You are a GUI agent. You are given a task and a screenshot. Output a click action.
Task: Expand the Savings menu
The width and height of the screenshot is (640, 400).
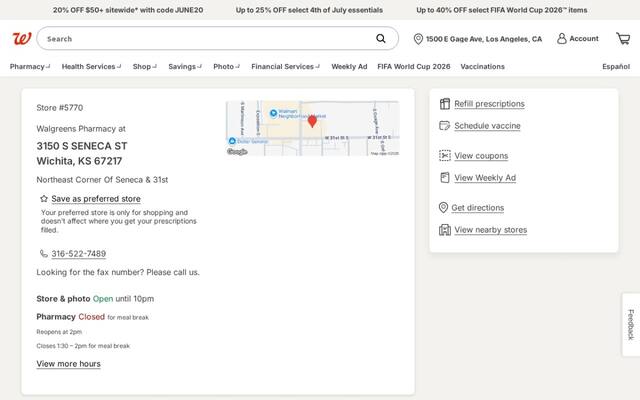click(x=185, y=67)
